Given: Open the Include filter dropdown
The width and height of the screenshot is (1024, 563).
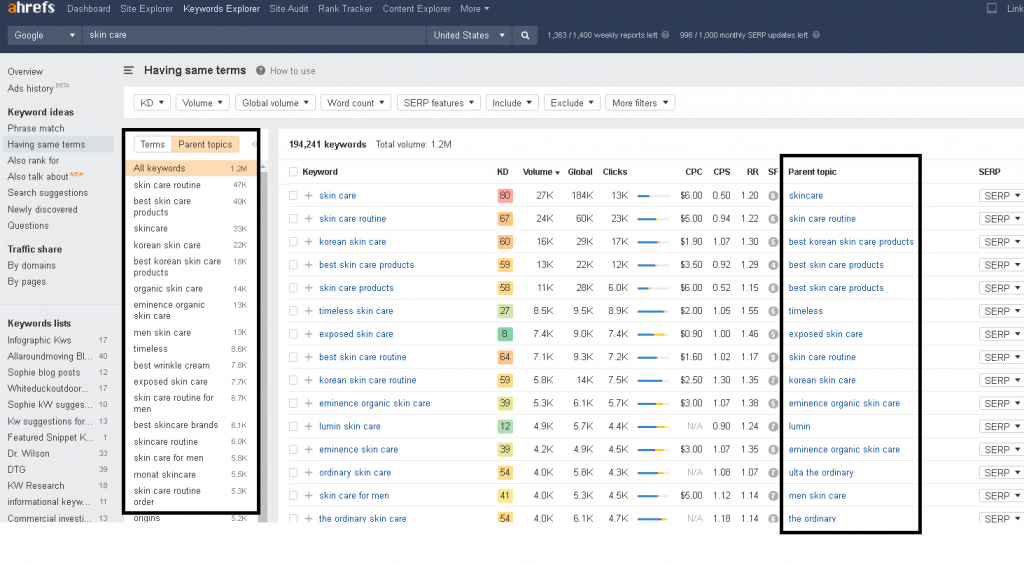Looking at the screenshot, I should click(512, 103).
